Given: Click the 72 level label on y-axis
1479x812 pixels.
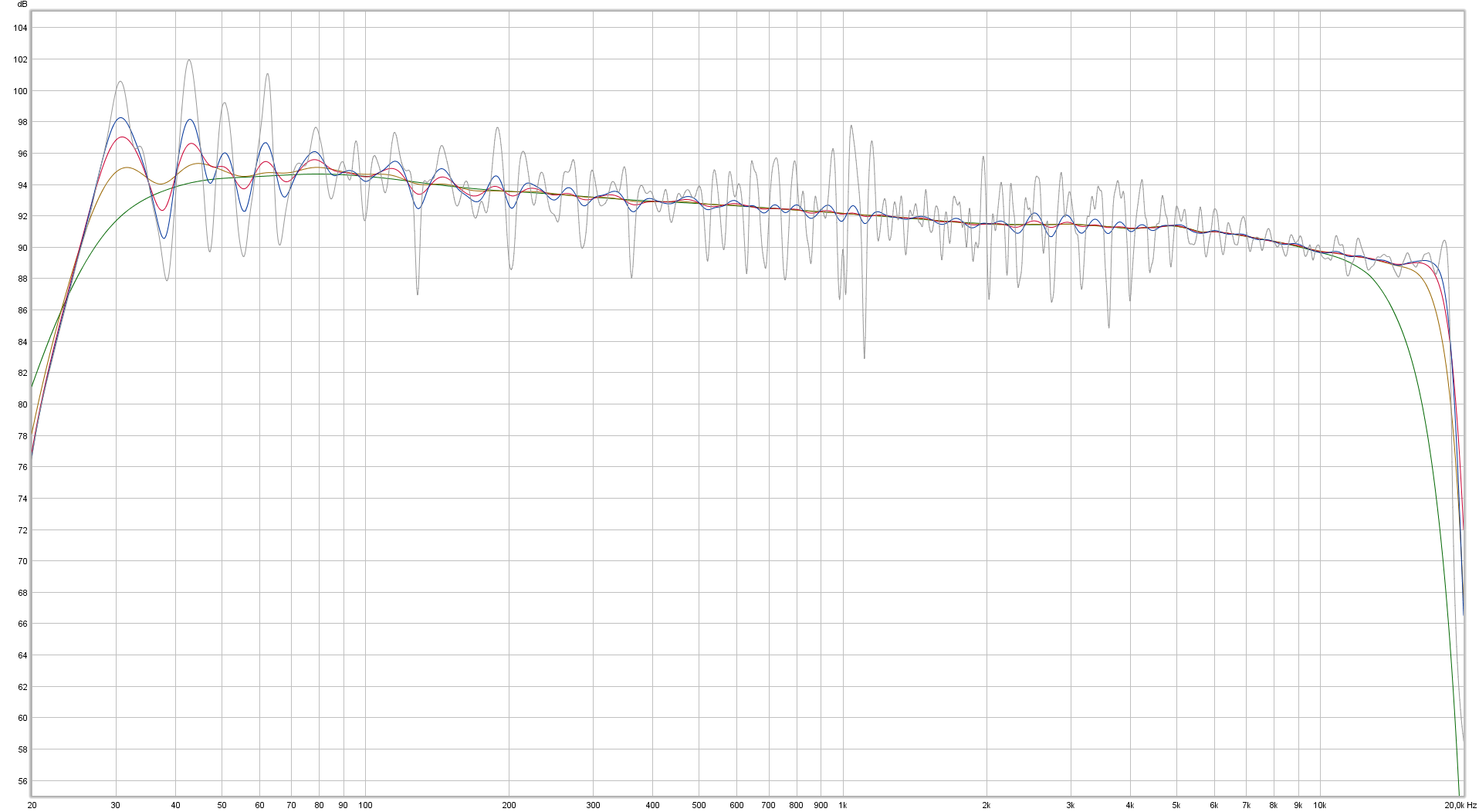Looking at the screenshot, I should [22, 530].
